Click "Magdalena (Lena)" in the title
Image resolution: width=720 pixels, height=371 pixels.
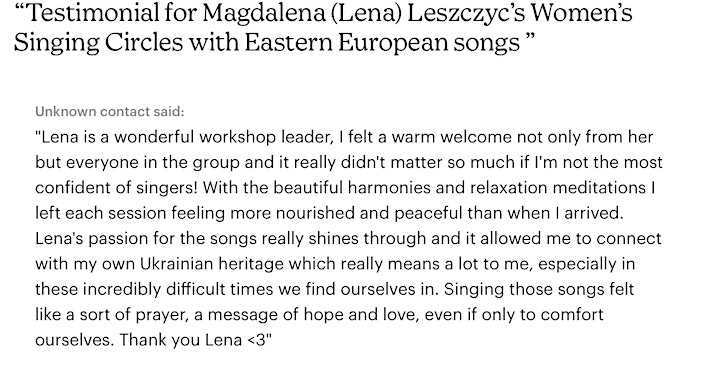click(303, 13)
